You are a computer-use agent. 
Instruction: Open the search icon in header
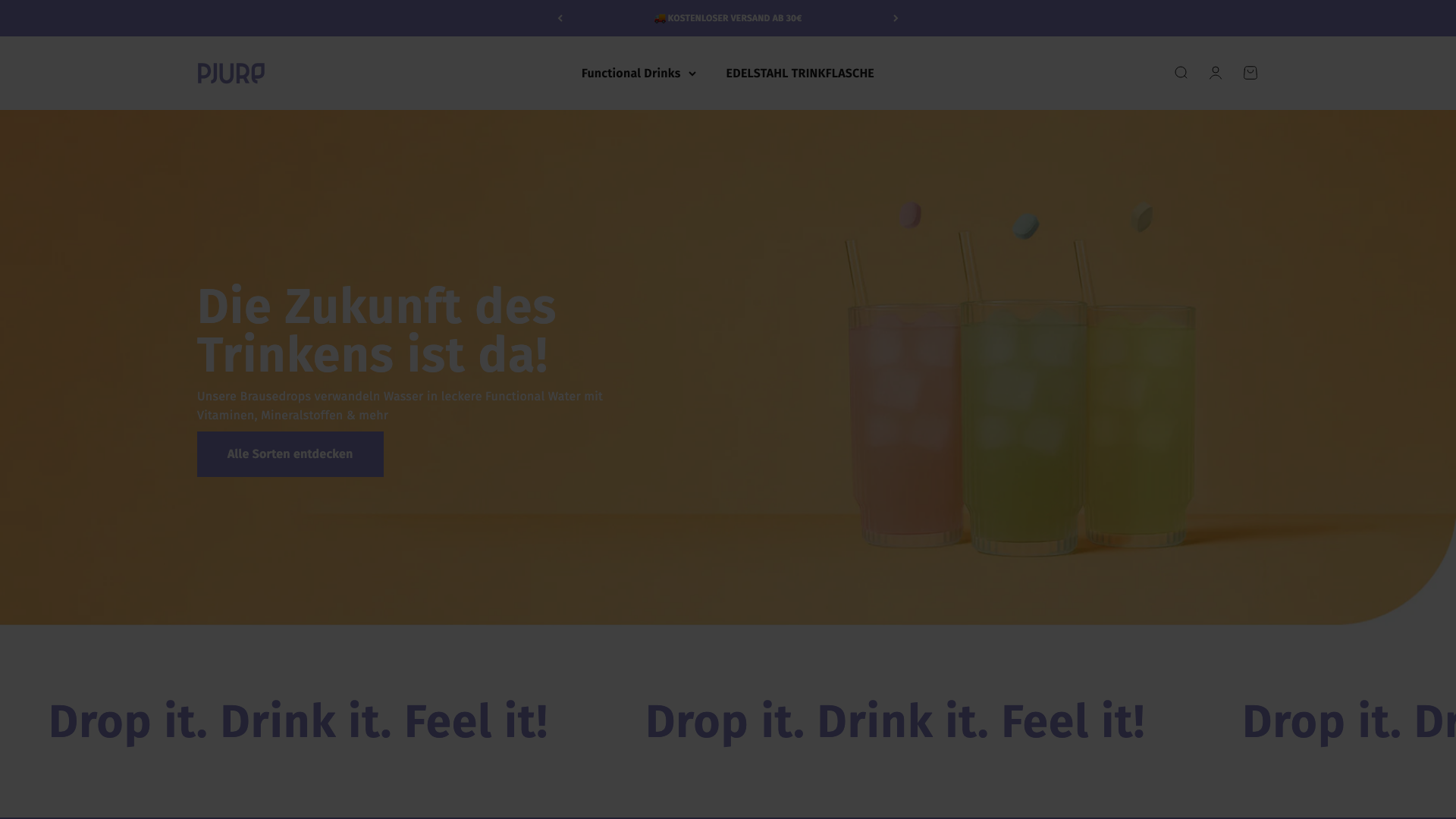pyautogui.click(x=1181, y=73)
